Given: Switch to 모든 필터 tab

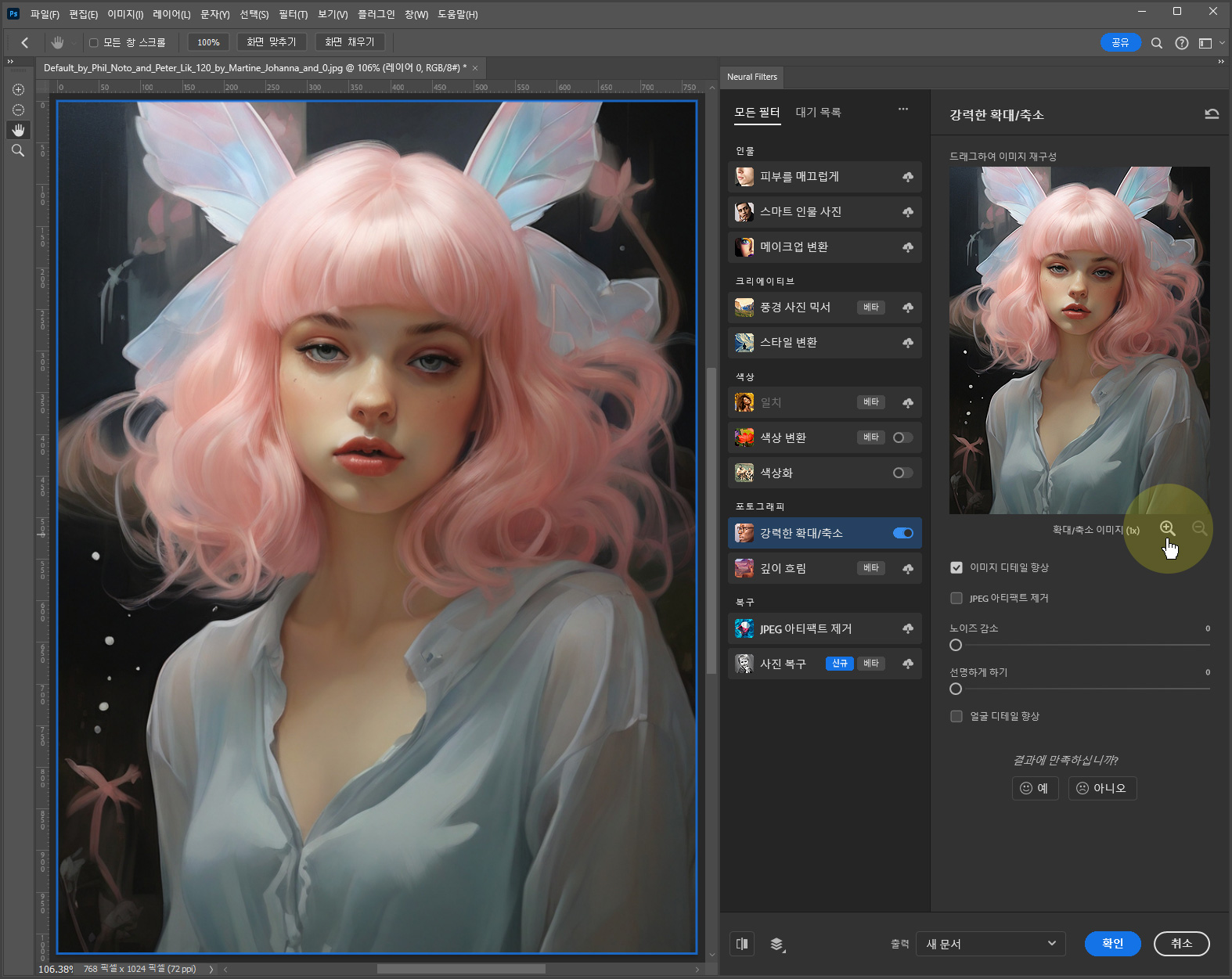Looking at the screenshot, I should pyautogui.click(x=757, y=113).
